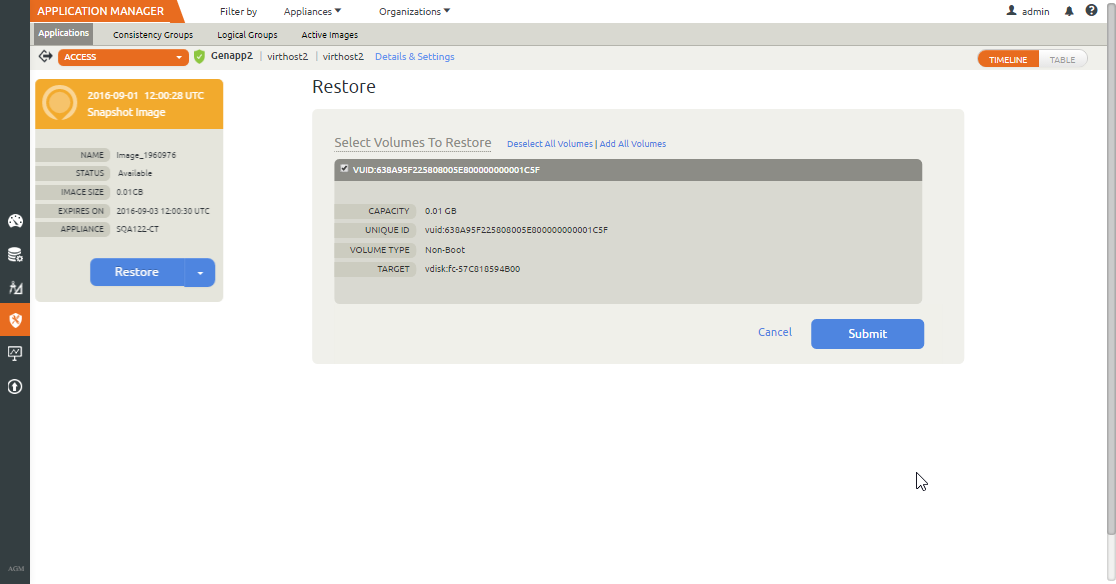Open notifications via the bell icon
Screen dimensions: 1116x584
1068,11
